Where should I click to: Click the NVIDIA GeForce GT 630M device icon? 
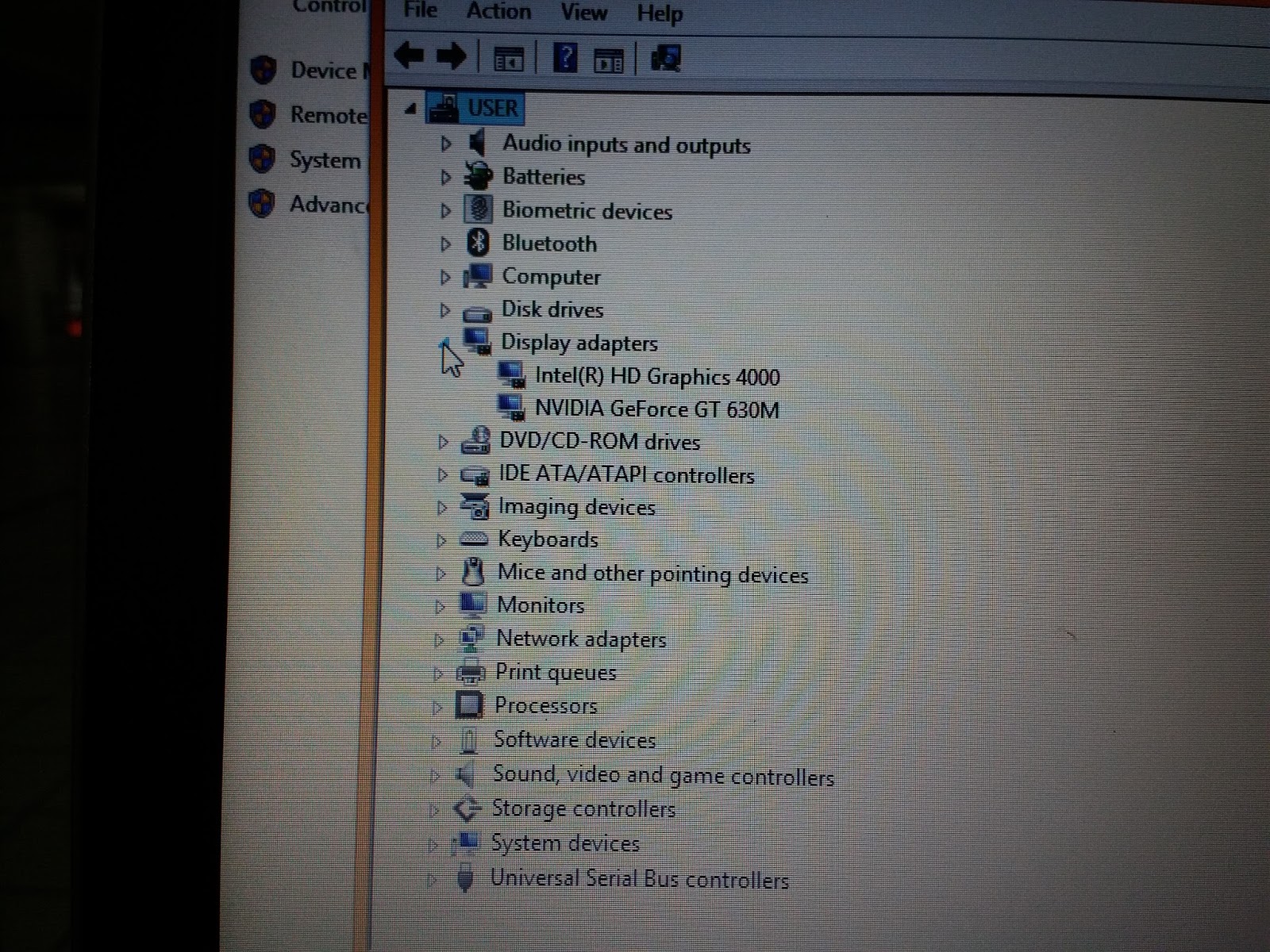[511, 408]
